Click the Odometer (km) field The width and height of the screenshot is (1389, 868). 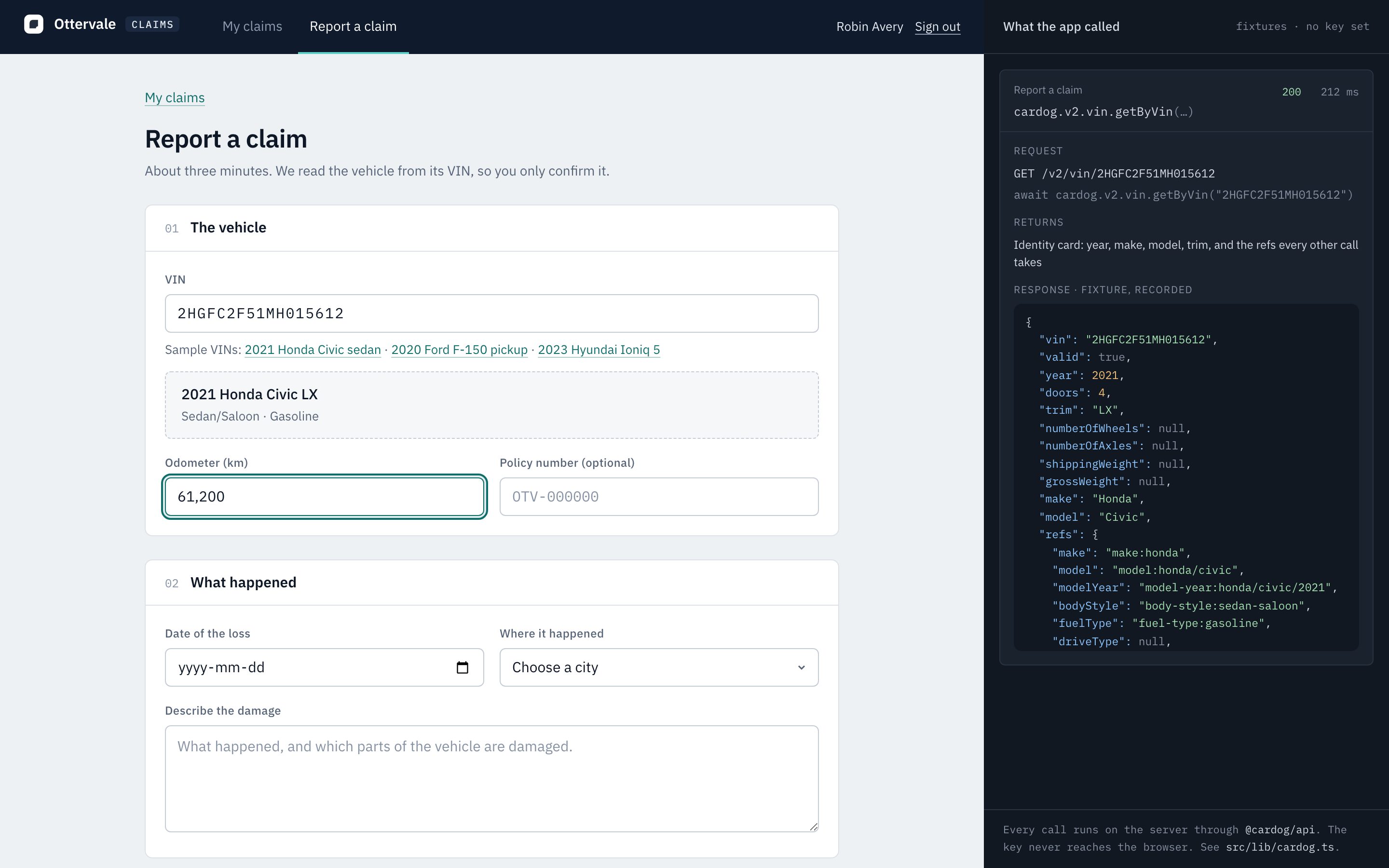[x=324, y=497]
